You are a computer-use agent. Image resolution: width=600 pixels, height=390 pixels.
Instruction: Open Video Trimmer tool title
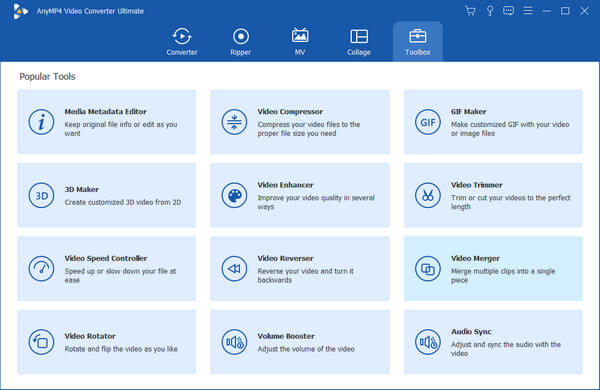tap(476, 185)
